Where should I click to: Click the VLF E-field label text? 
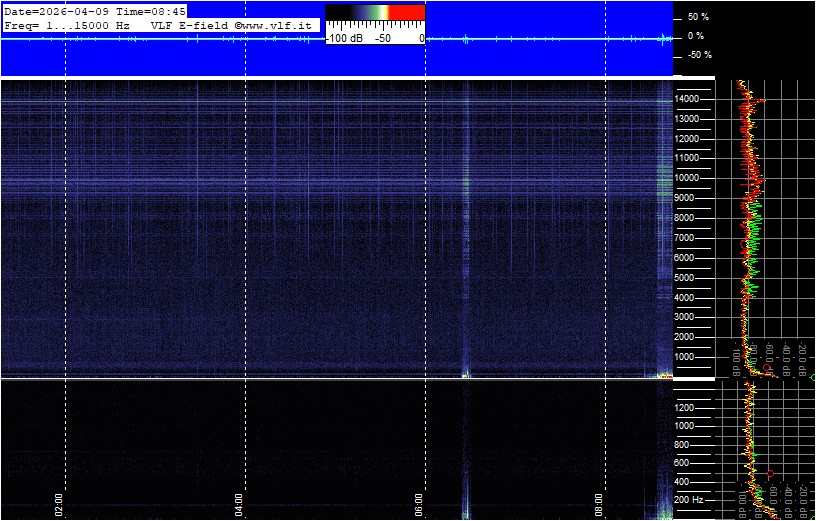(190, 25)
